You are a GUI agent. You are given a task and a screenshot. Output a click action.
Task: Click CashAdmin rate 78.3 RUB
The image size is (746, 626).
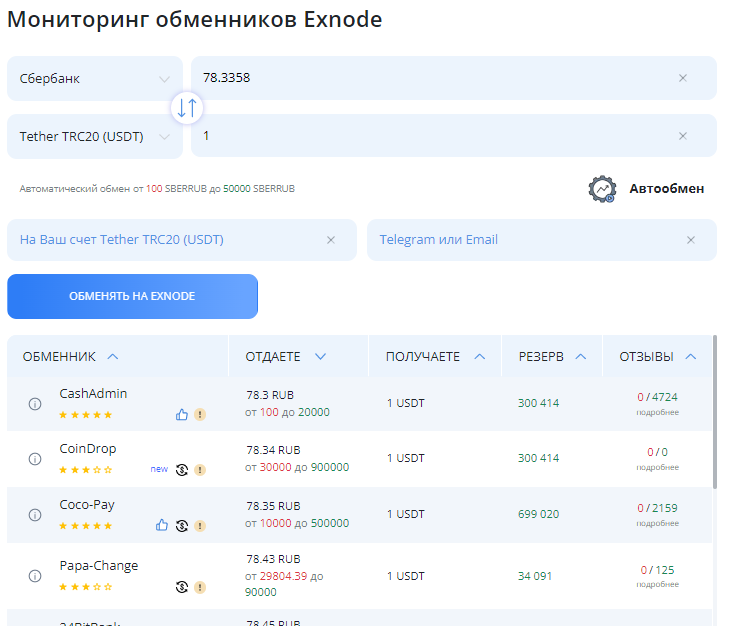pos(270,395)
